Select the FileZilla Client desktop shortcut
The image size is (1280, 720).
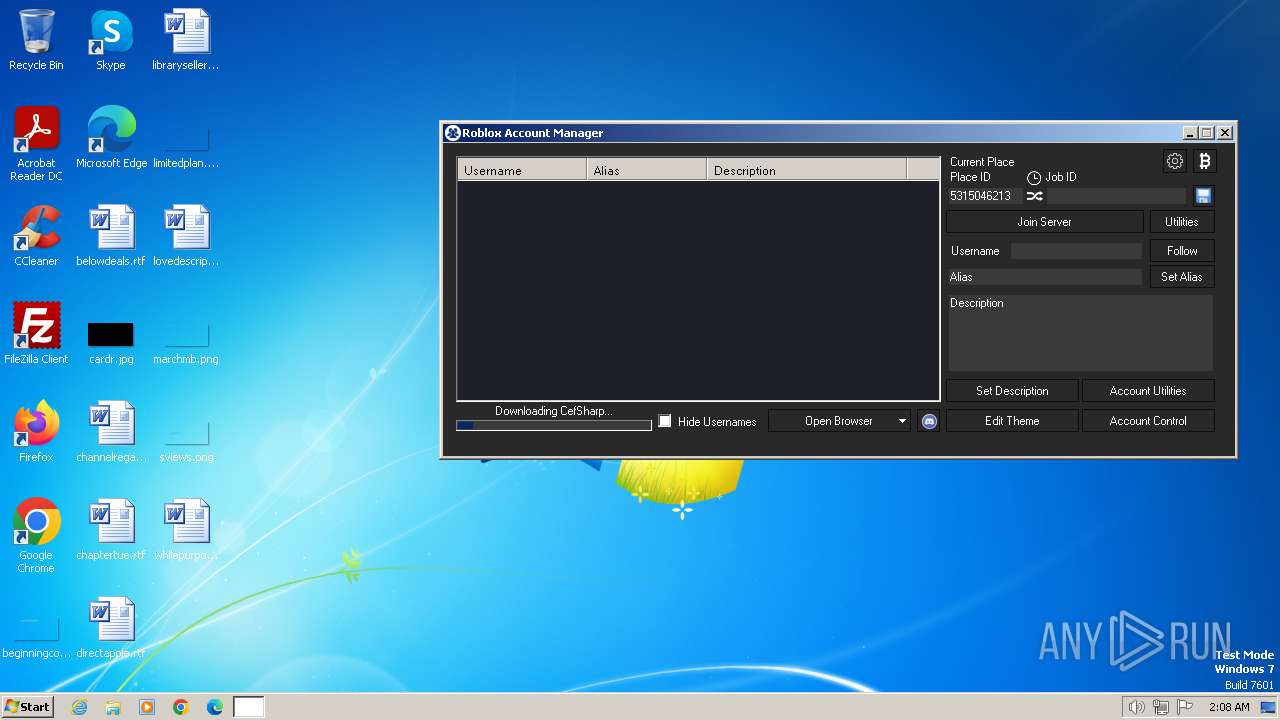(36, 334)
